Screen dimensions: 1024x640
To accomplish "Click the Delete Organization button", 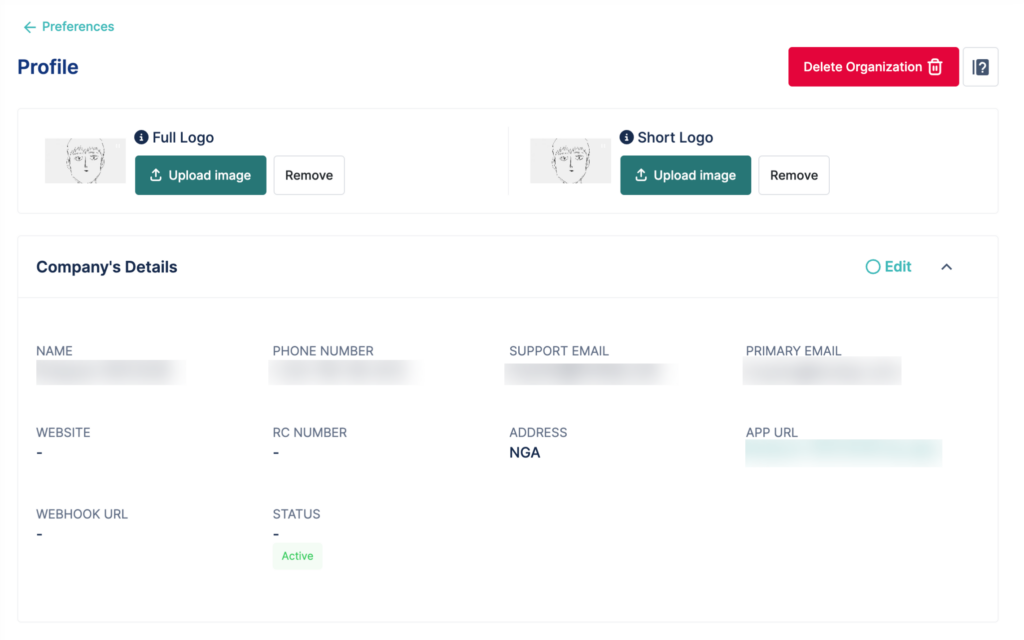I will (873, 67).
